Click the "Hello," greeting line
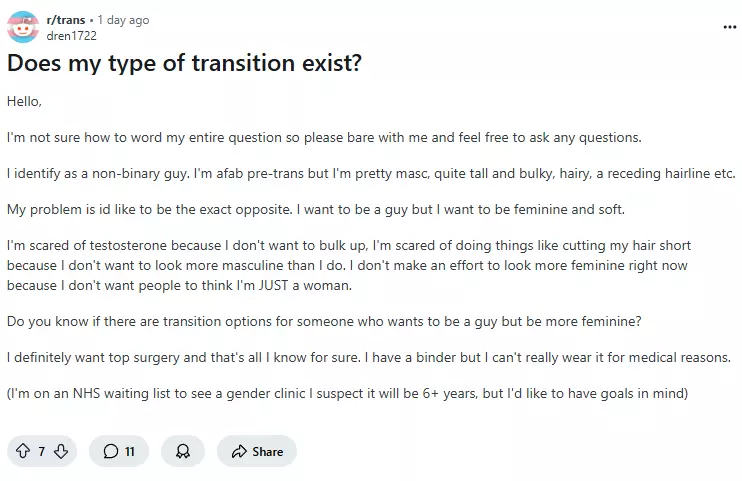The image size is (742, 481). point(24,101)
